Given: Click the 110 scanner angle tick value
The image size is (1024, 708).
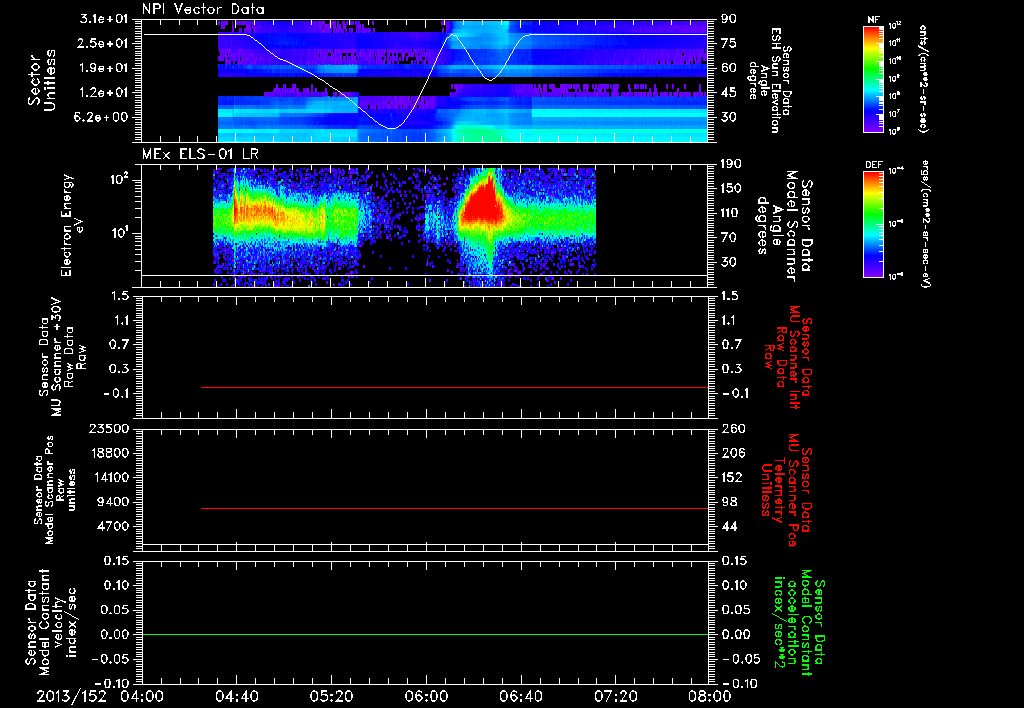Looking at the screenshot, I should [731, 213].
